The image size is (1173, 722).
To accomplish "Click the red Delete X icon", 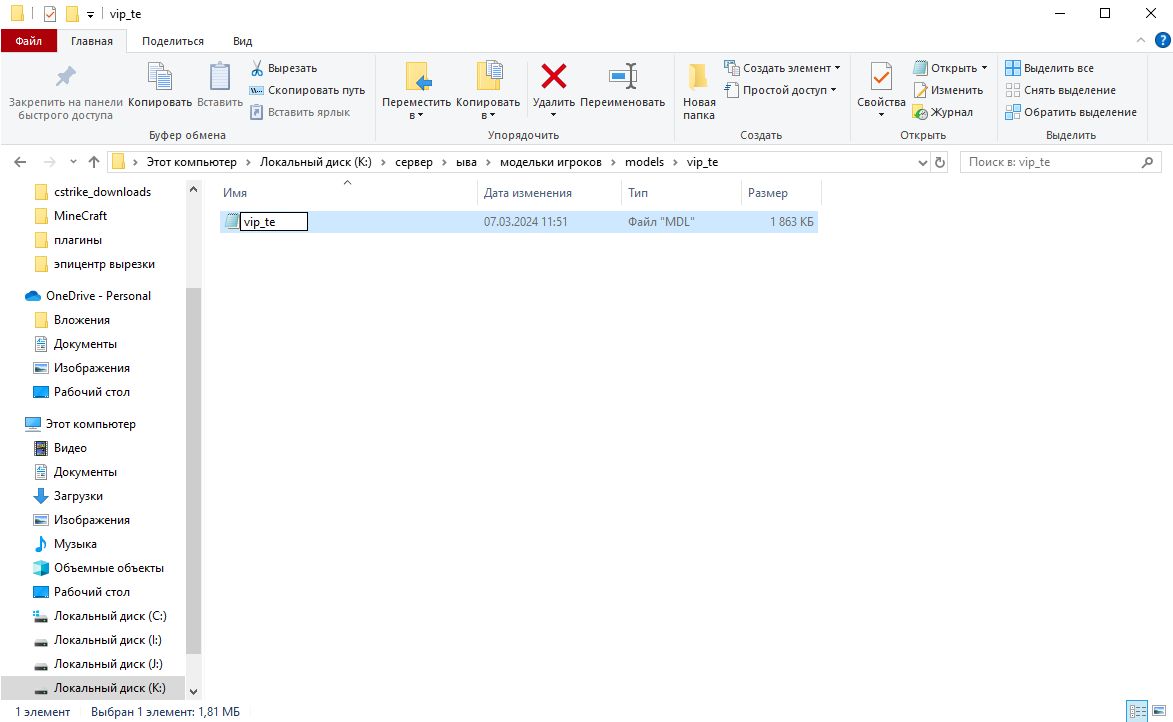I will point(553,77).
